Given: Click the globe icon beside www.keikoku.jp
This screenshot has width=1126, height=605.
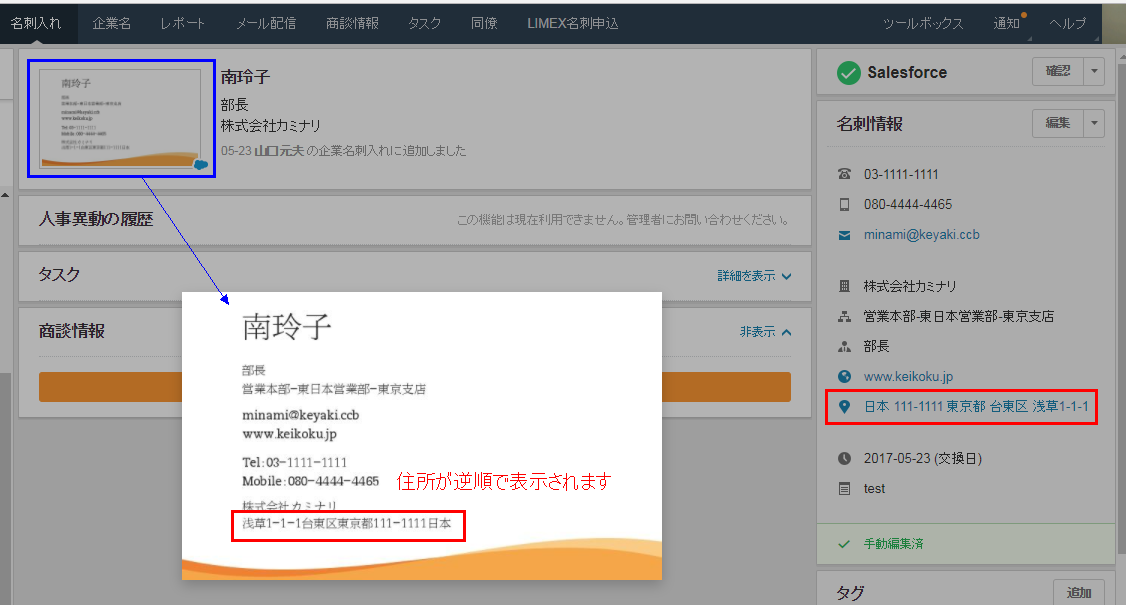Looking at the screenshot, I should [844, 377].
